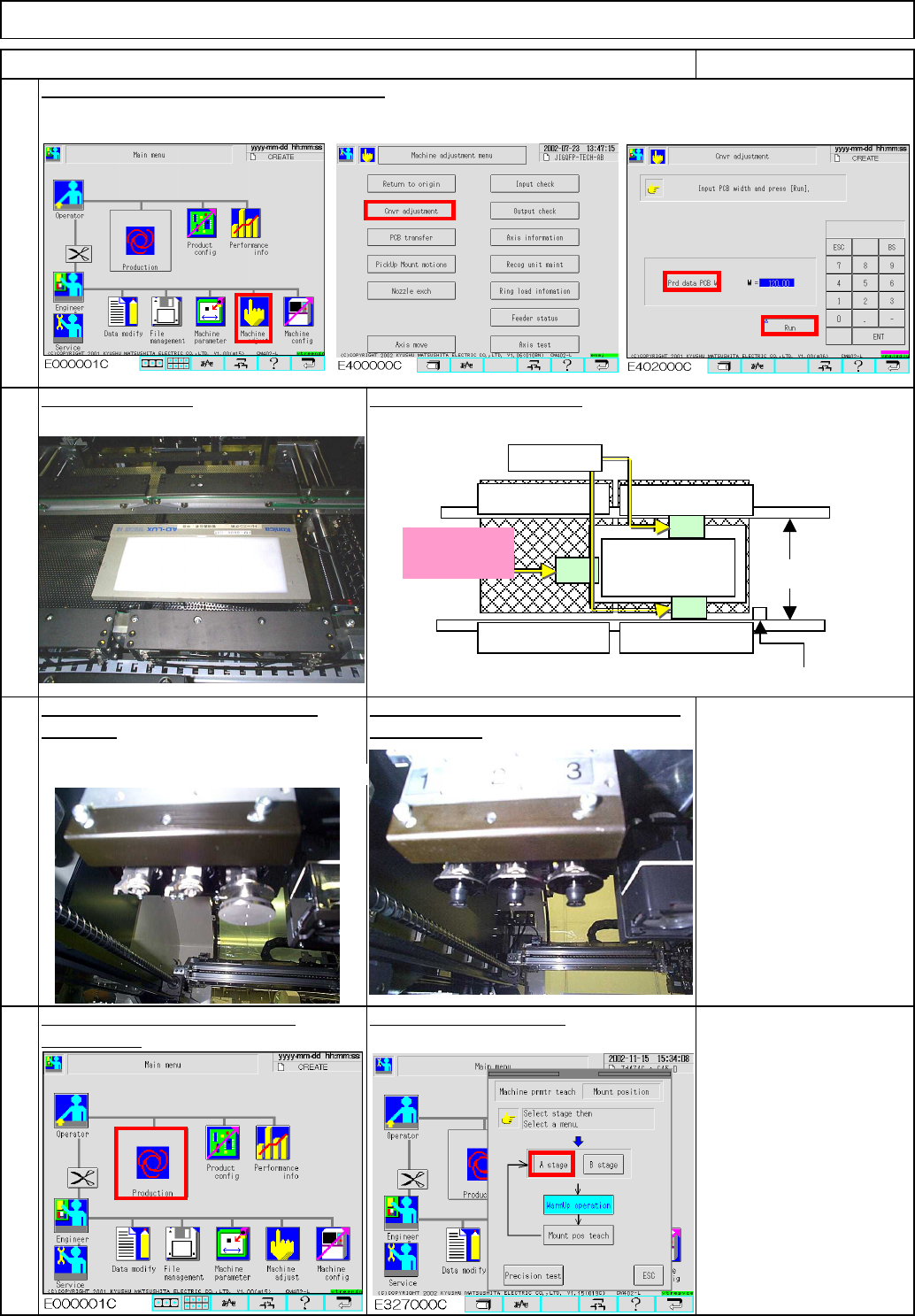Select Service in Main menu showing highlighted Production
The width and height of the screenshot is (915, 1316).
point(70,1266)
